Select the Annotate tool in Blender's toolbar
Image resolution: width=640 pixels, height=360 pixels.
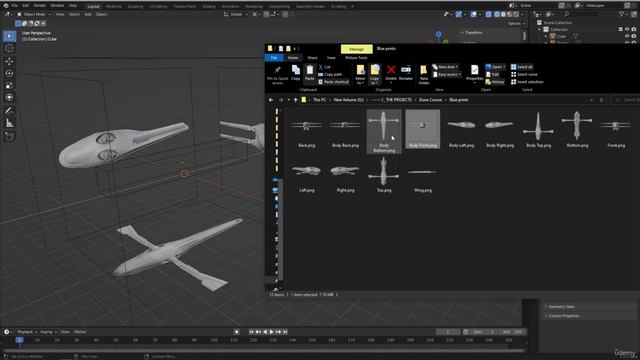(9, 111)
